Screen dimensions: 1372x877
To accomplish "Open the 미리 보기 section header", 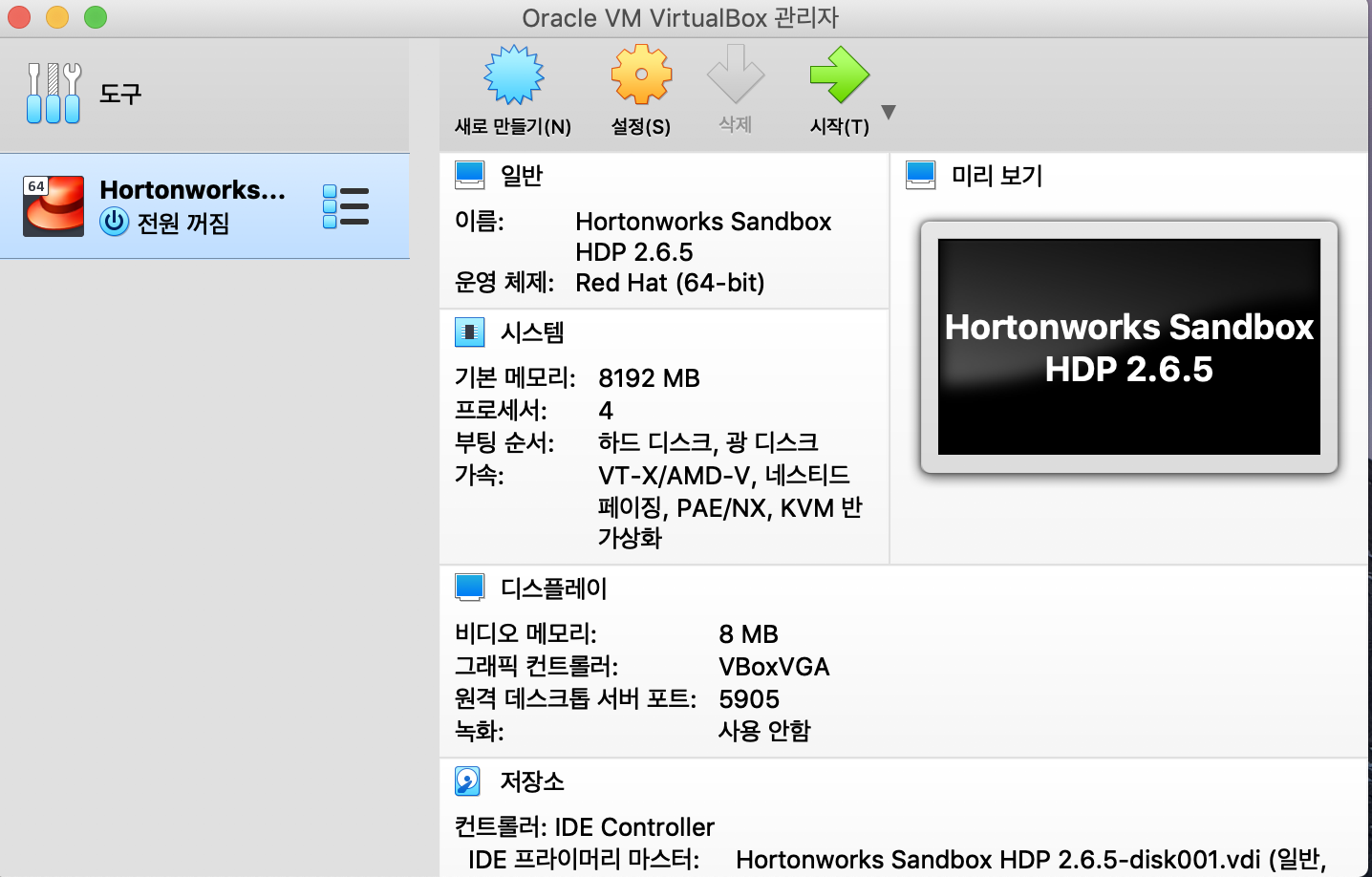I will pyautogui.click(x=997, y=175).
